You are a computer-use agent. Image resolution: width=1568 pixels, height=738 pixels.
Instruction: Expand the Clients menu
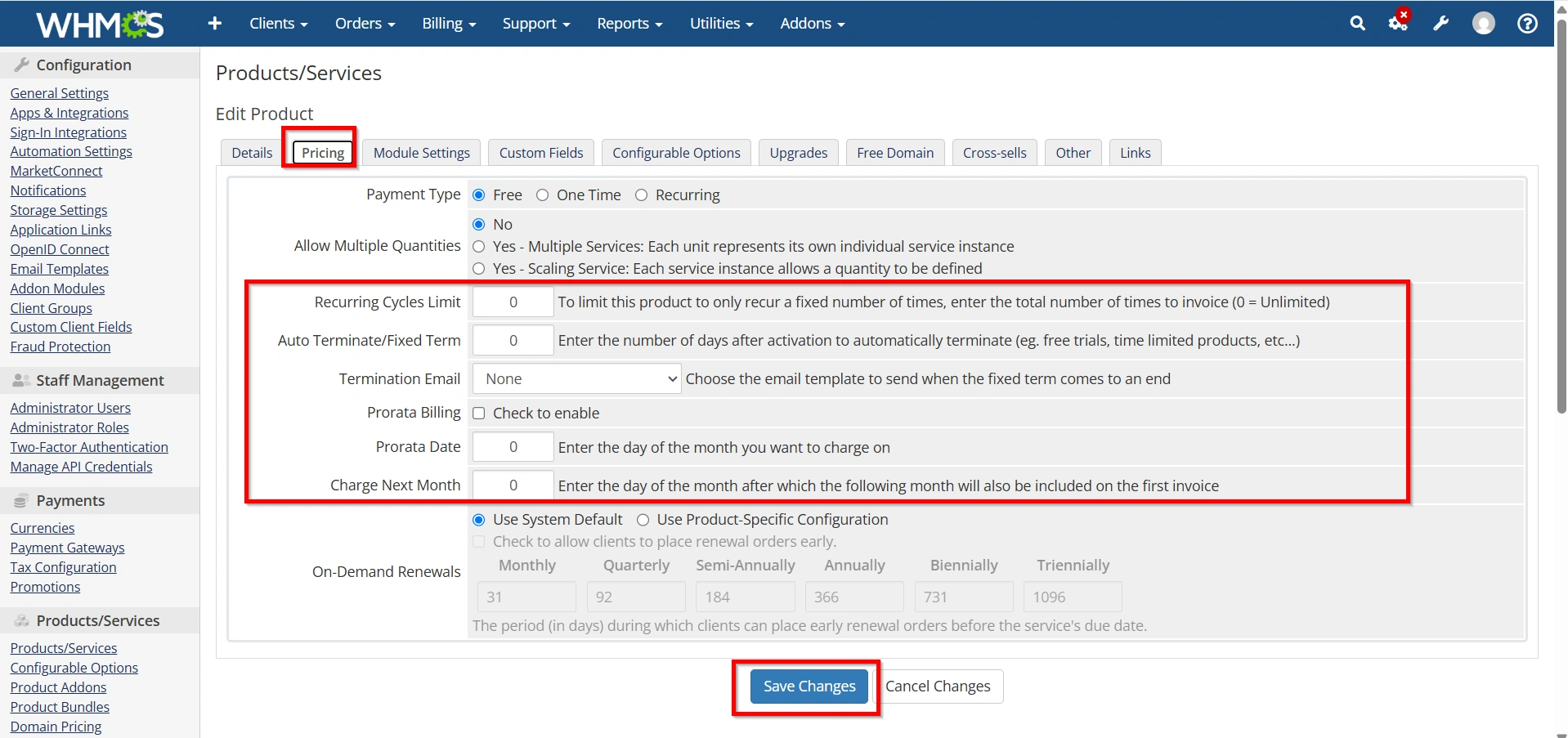[278, 24]
